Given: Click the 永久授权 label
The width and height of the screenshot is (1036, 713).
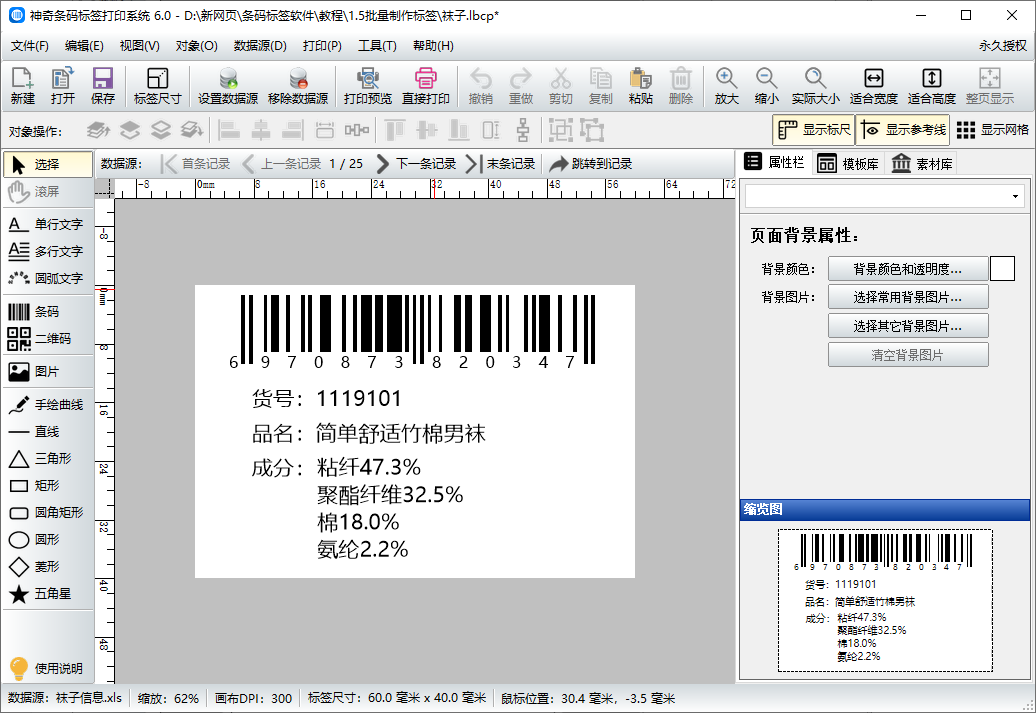Looking at the screenshot, I should pyautogui.click(x=1003, y=46).
